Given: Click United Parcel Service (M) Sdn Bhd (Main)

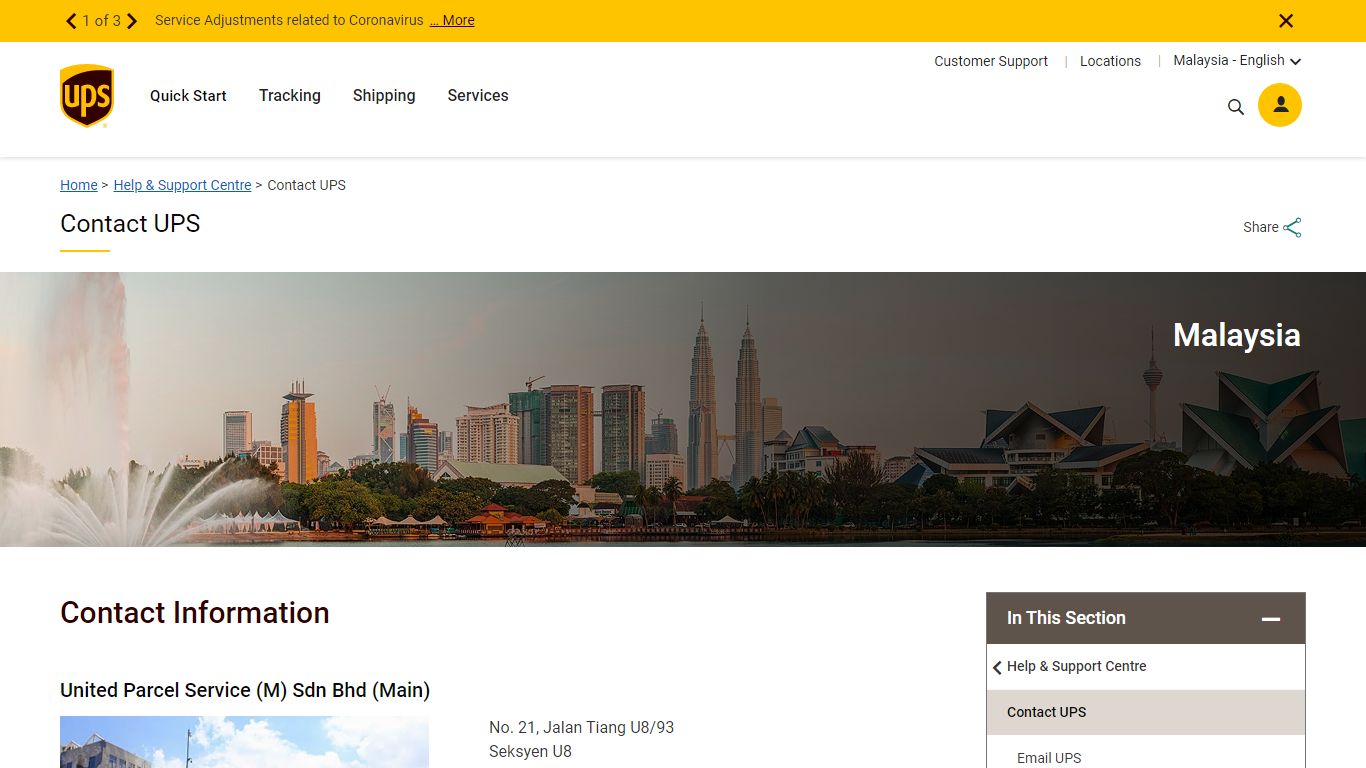Looking at the screenshot, I should click(x=245, y=690).
